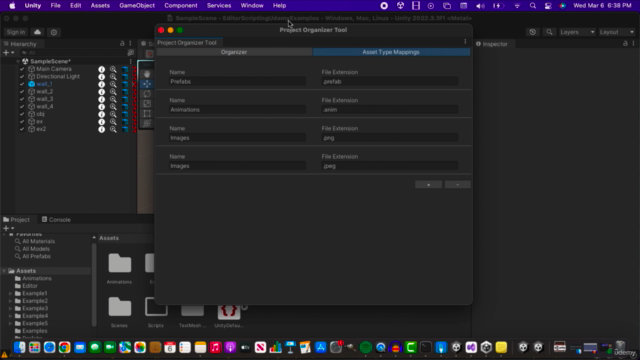This screenshot has height=360, width=640.
Task: Collapse the Assets folder tree
Action: (4, 271)
